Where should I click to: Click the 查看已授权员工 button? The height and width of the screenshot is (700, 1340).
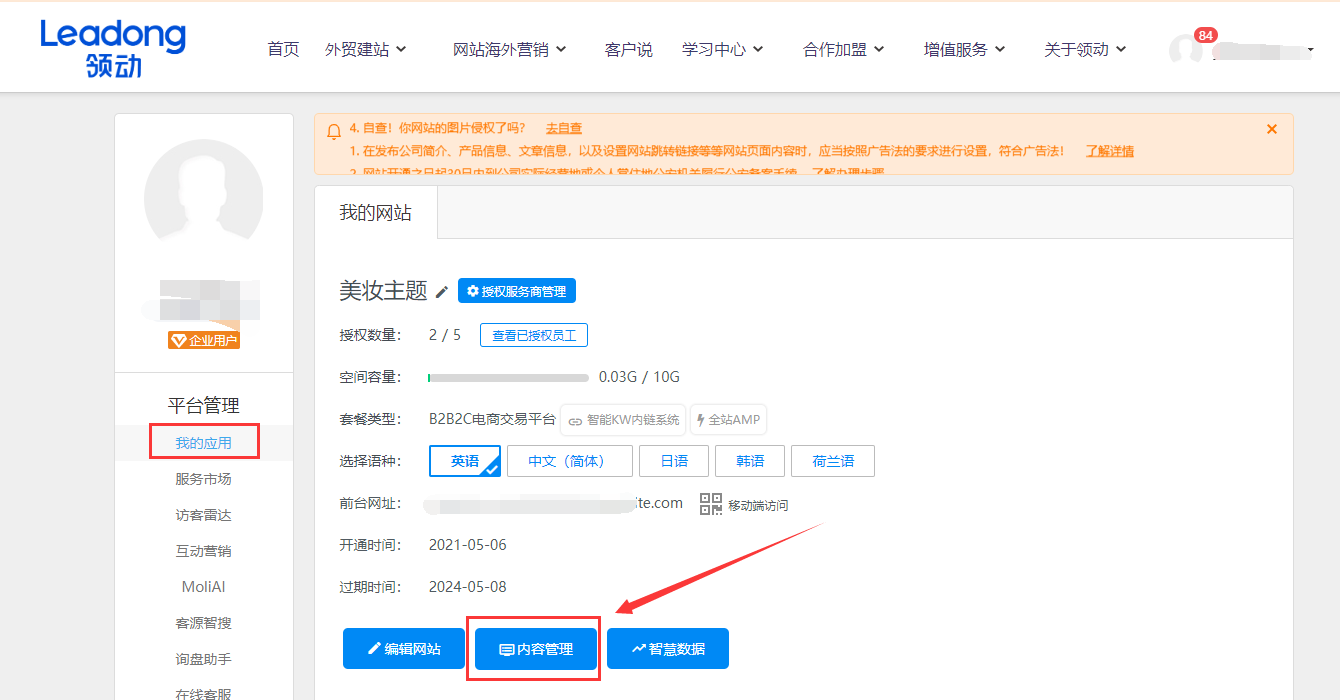click(533, 335)
